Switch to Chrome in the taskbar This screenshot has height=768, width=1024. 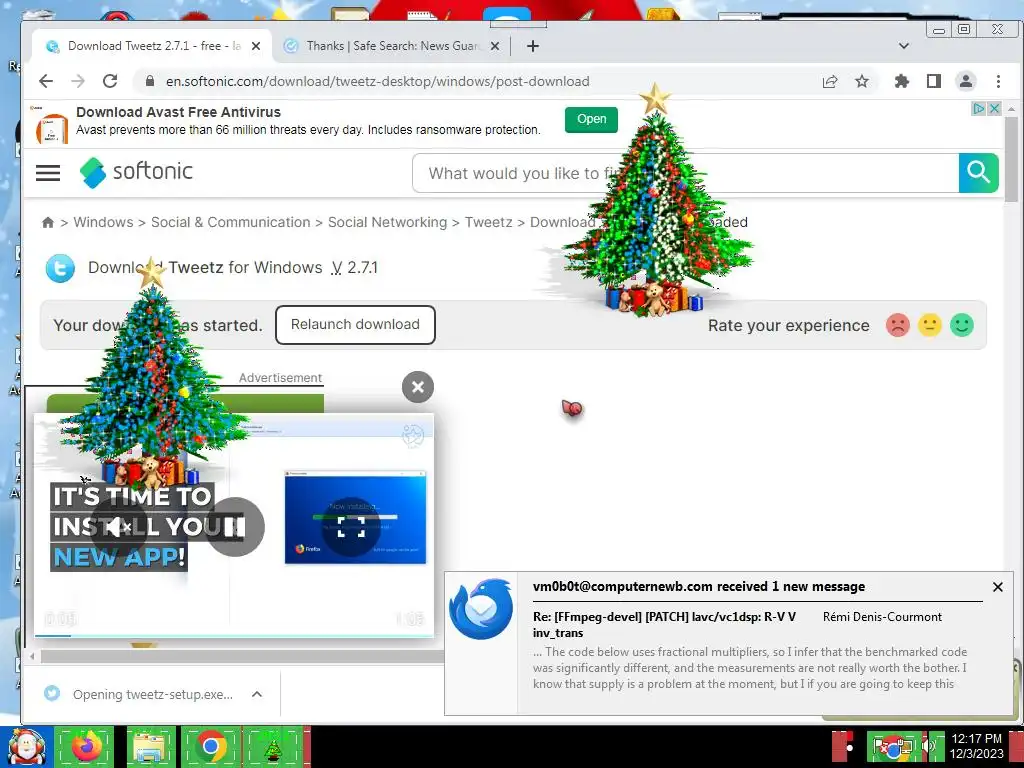coord(210,747)
